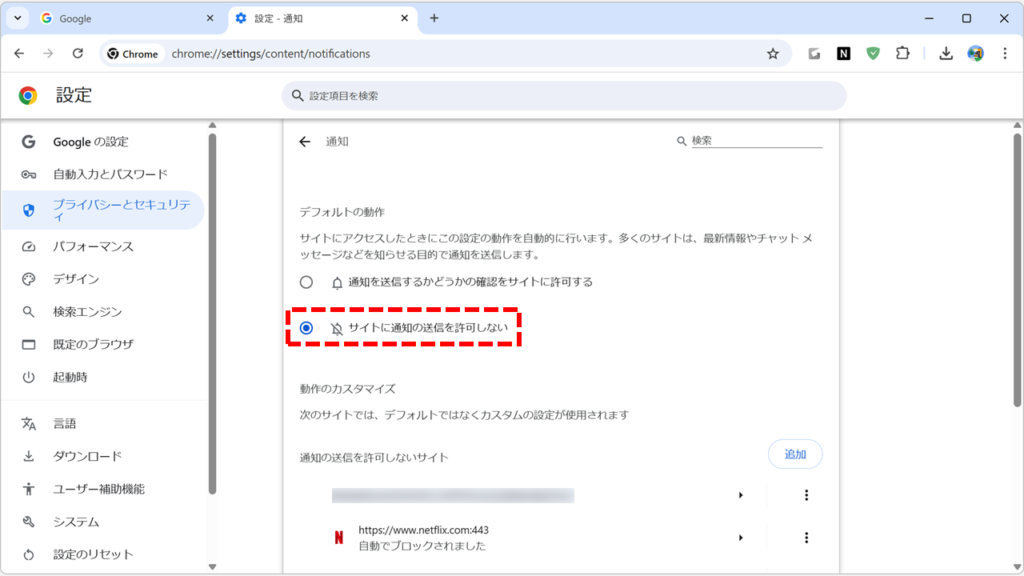The width and height of the screenshot is (1024, 576).
Task: Open デザイン settings
Action: 103,279
